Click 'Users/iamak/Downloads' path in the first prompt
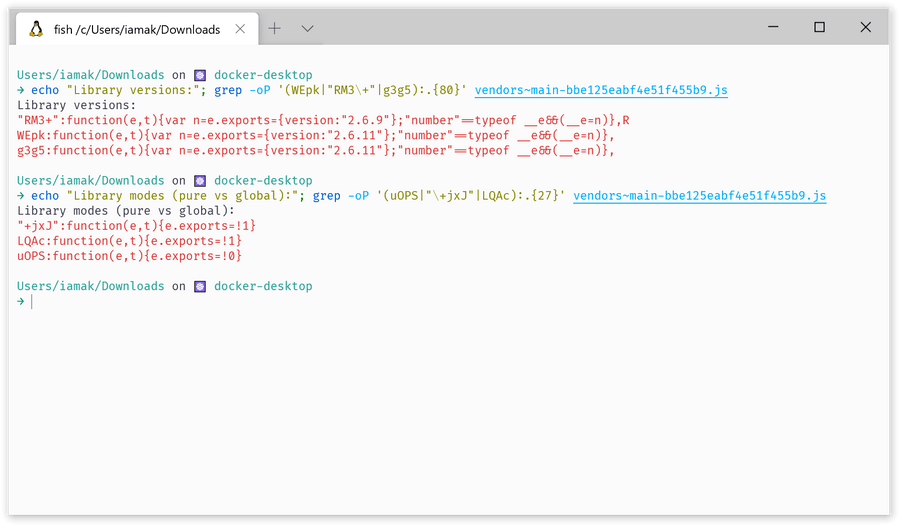Screen dimensions: 900x526 pyautogui.click(x=90, y=75)
